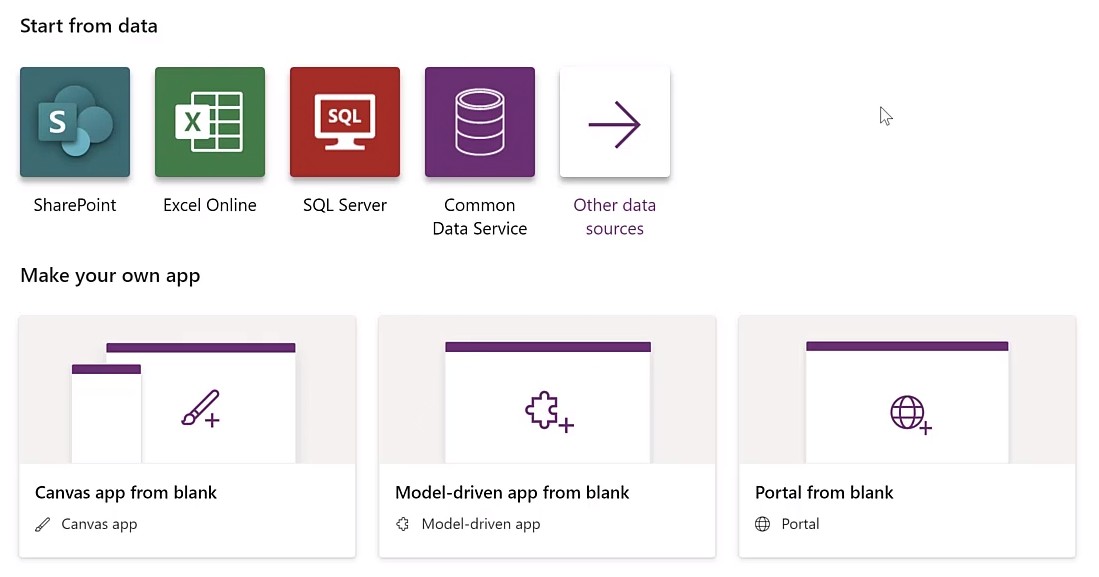1099x577 pixels.
Task: Click the 'Model-driven app' subtitle text
Action: pyautogui.click(x=481, y=524)
